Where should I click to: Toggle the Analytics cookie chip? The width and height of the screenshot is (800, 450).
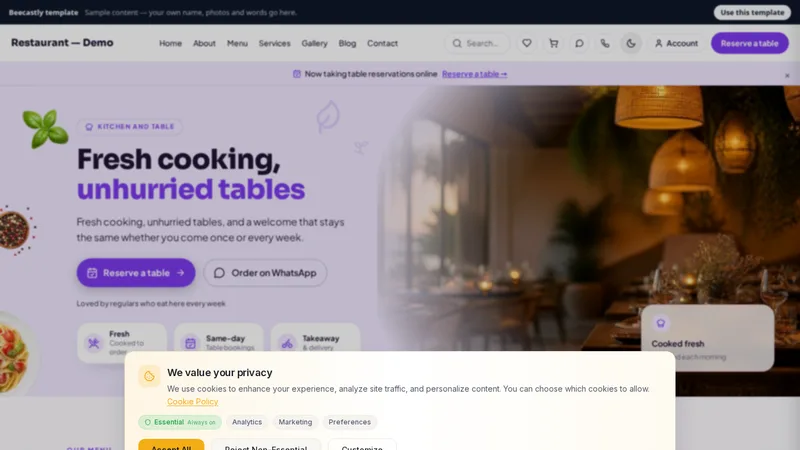click(247, 422)
